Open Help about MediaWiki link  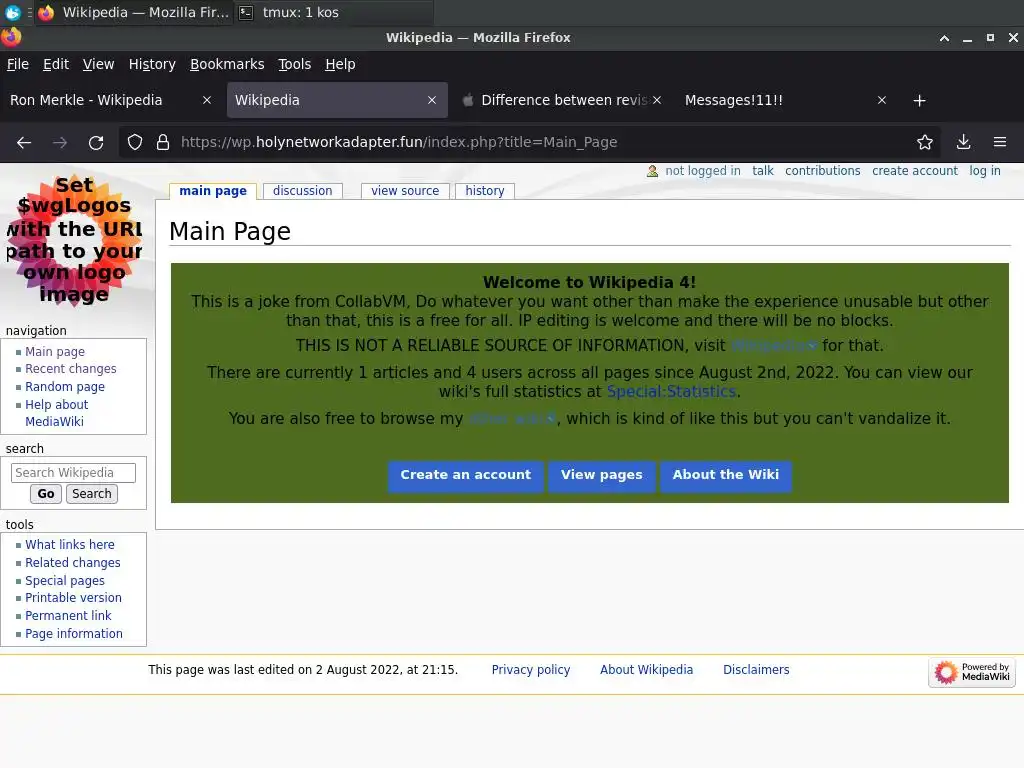pos(56,413)
